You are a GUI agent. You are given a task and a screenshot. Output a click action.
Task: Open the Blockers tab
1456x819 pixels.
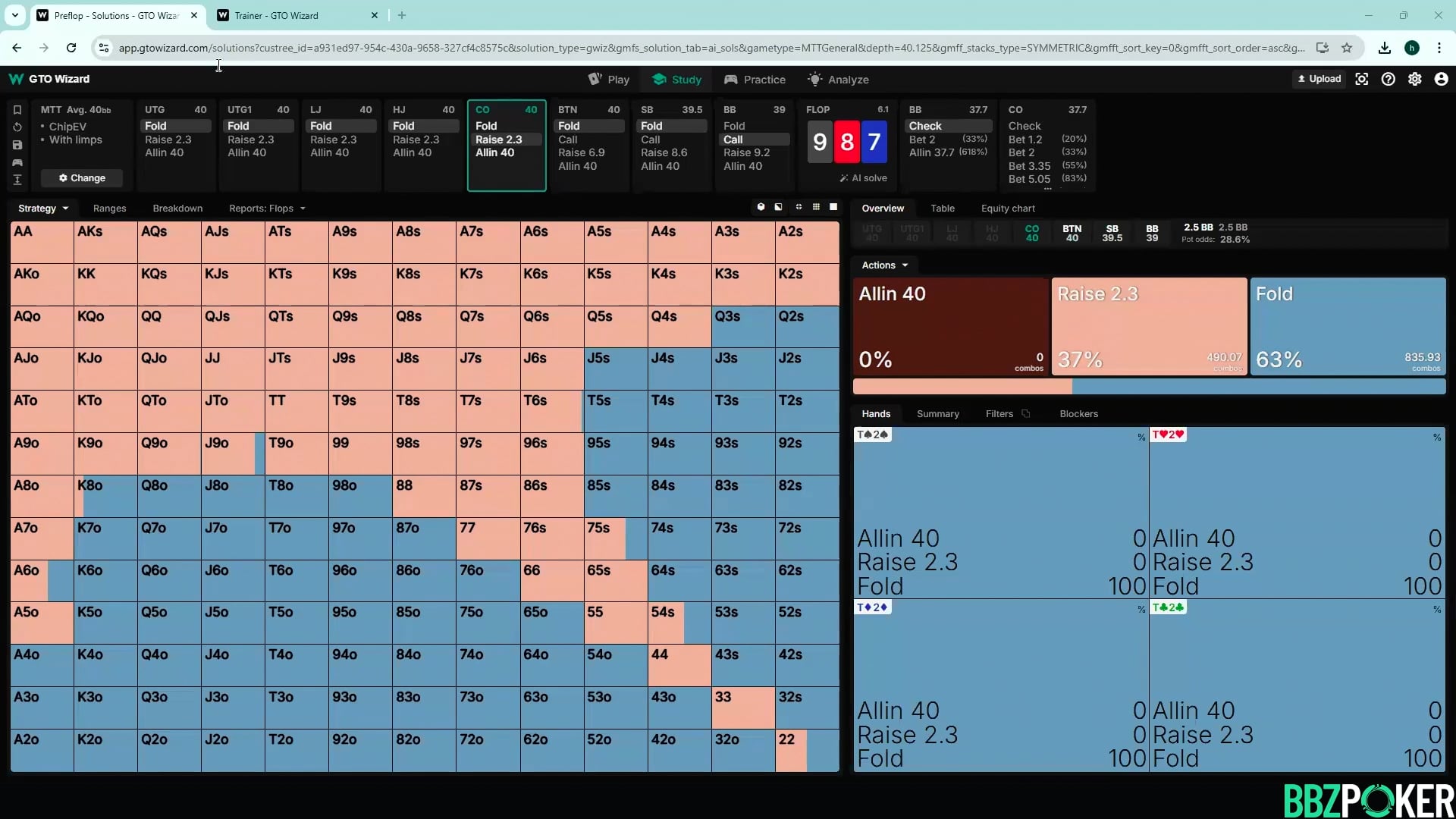pyautogui.click(x=1078, y=413)
